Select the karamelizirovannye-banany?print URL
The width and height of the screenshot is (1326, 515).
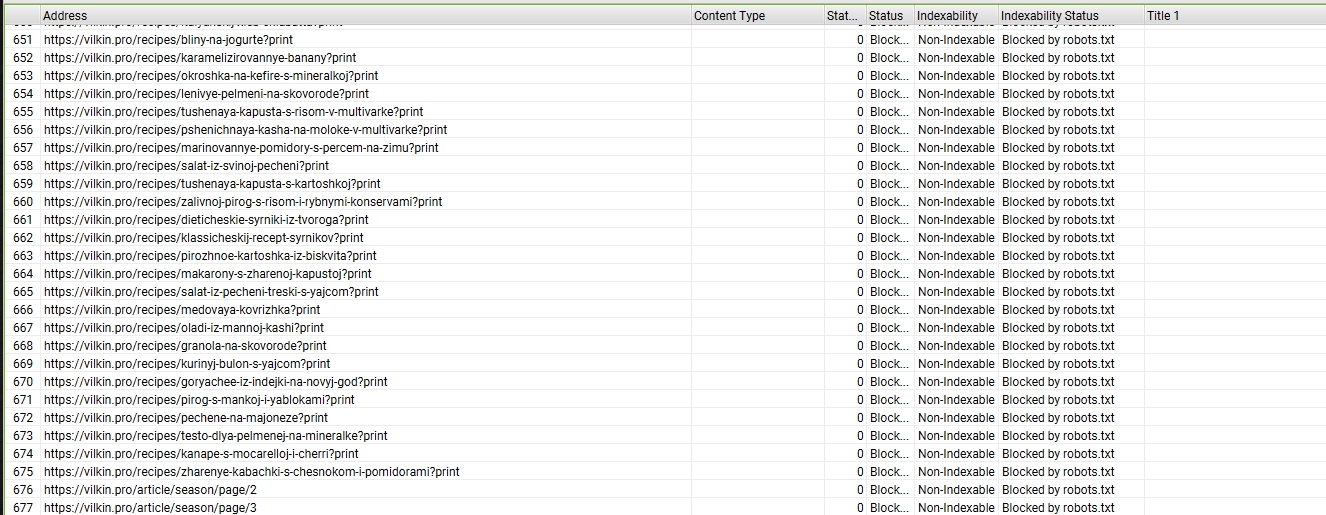(200, 58)
